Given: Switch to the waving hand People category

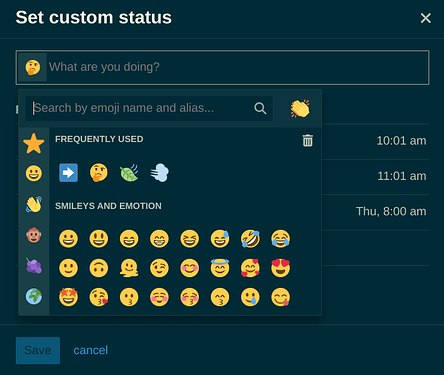Looking at the screenshot, I should (34, 204).
